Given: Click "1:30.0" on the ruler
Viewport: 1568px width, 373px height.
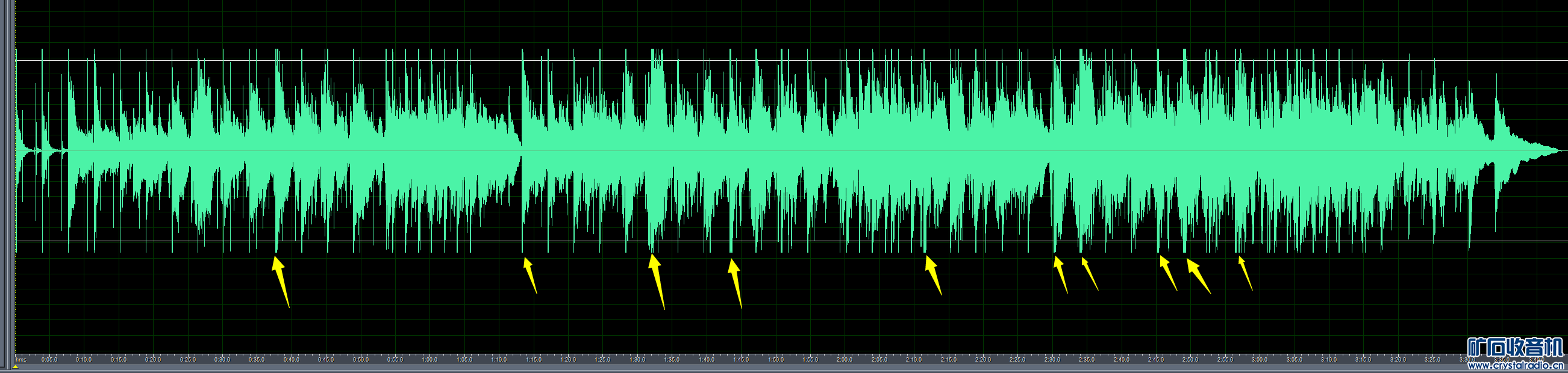Looking at the screenshot, I should (x=637, y=360).
